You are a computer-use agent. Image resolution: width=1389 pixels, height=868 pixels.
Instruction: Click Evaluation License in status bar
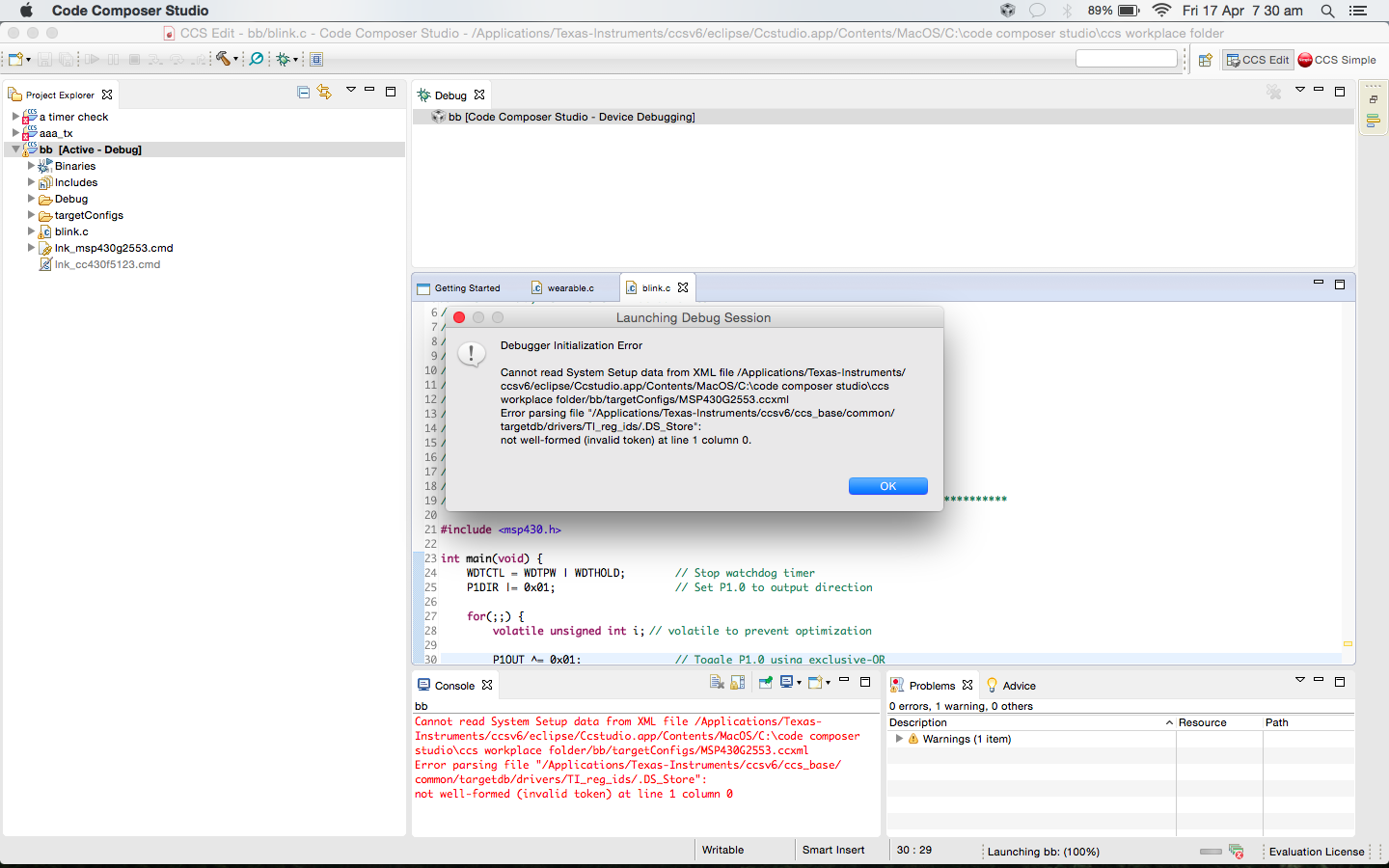(1317, 852)
